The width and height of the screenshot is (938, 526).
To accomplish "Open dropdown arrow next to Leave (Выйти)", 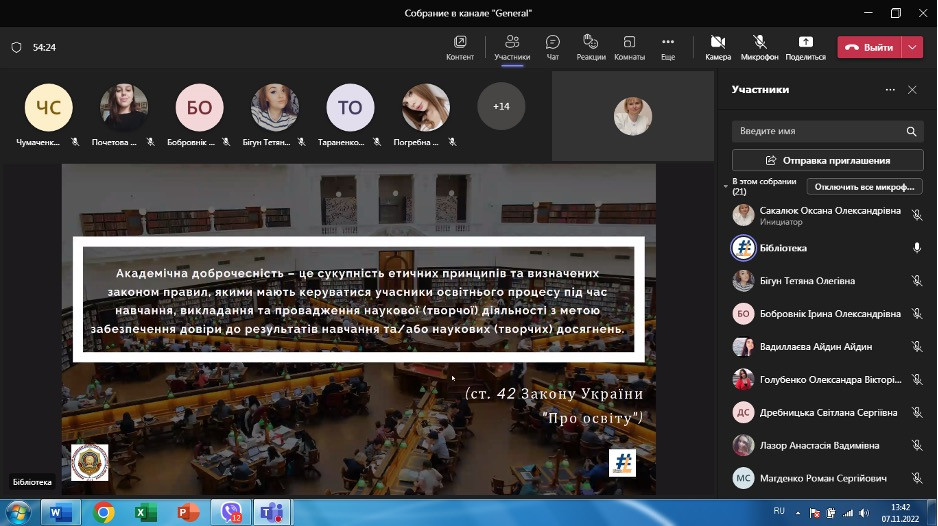I will pos(912,47).
